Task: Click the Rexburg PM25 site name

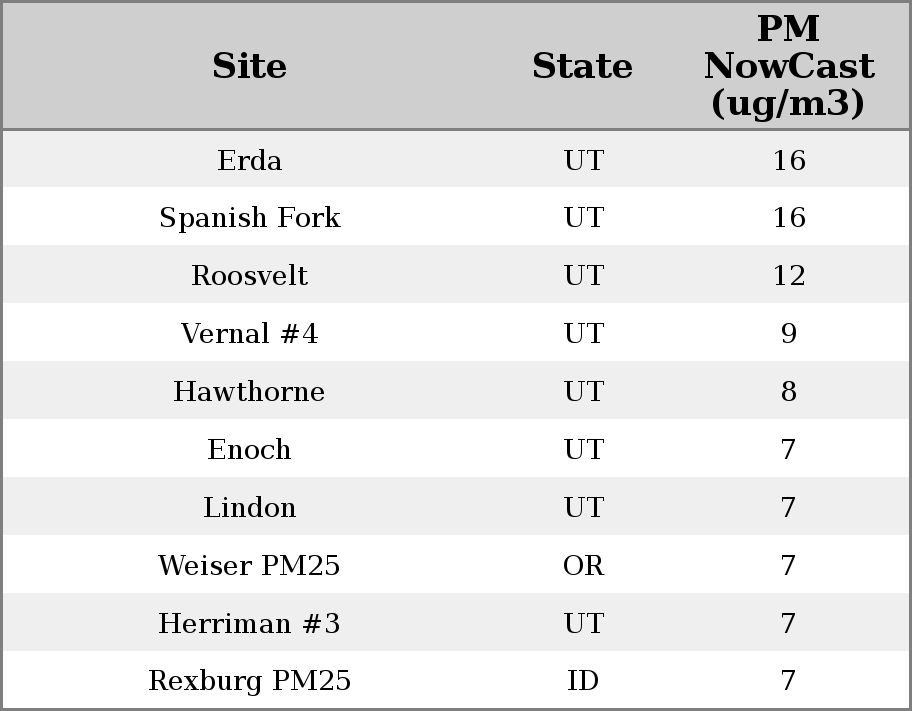Action: [x=249, y=681]
